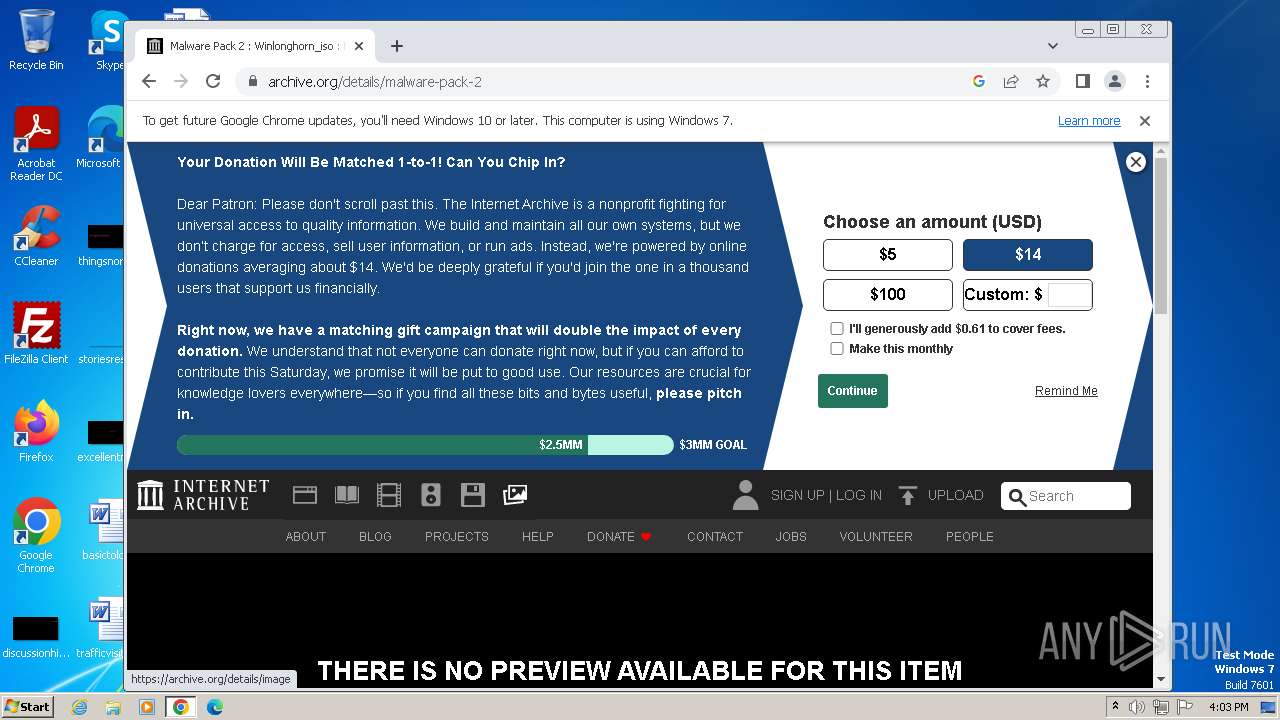
Task: Open the Chrome profile icon
Action: tap(1115, 82)
